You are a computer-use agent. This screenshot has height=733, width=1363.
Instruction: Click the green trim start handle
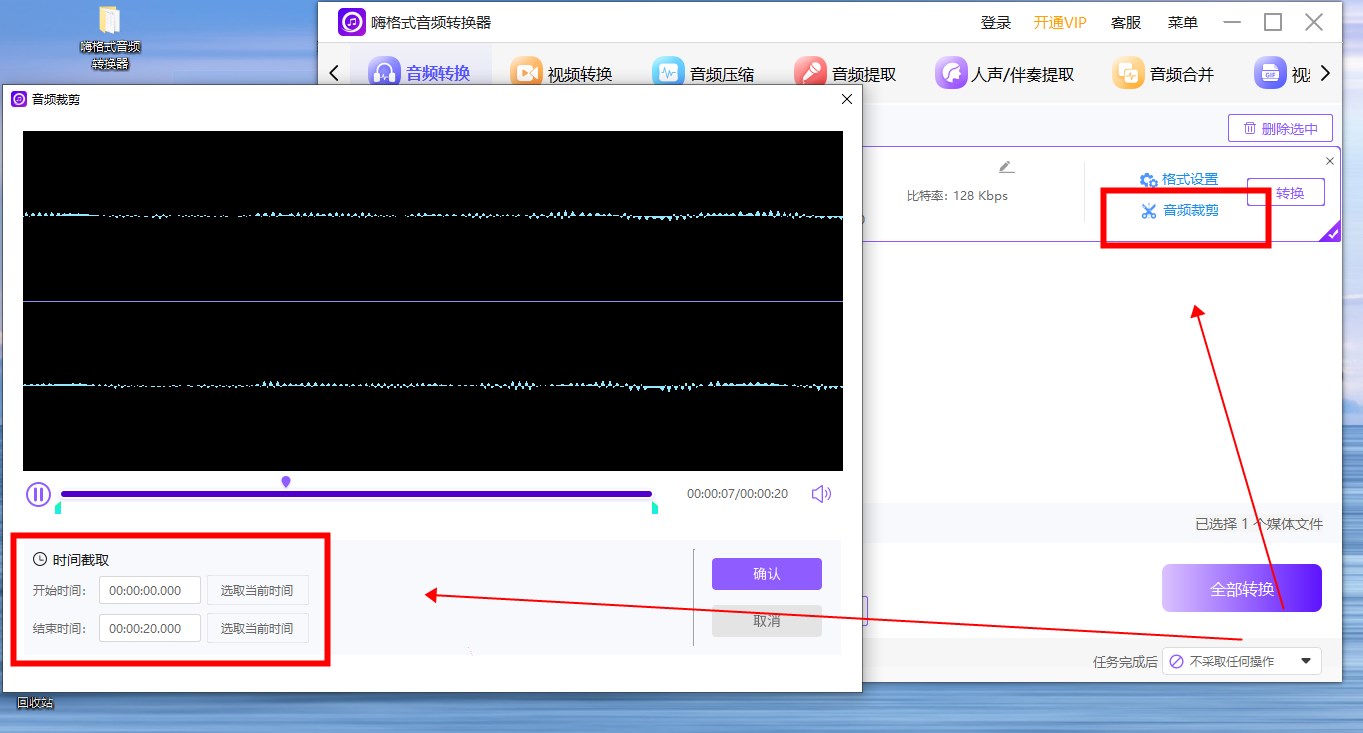(x=58, y=508)
